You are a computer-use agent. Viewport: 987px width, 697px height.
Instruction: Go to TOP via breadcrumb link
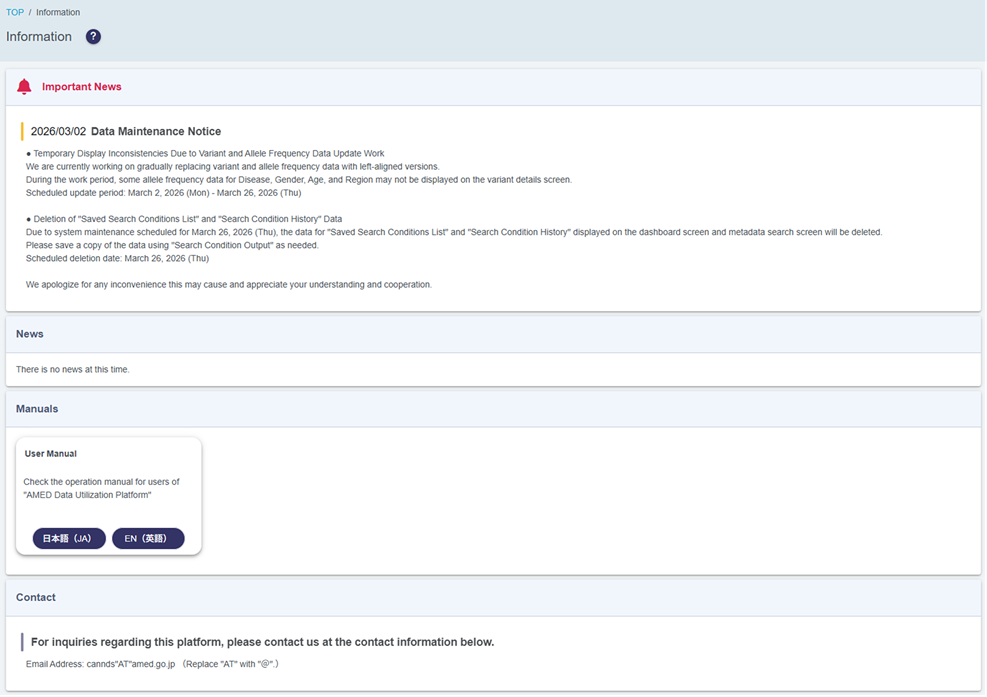click(14, 12)
